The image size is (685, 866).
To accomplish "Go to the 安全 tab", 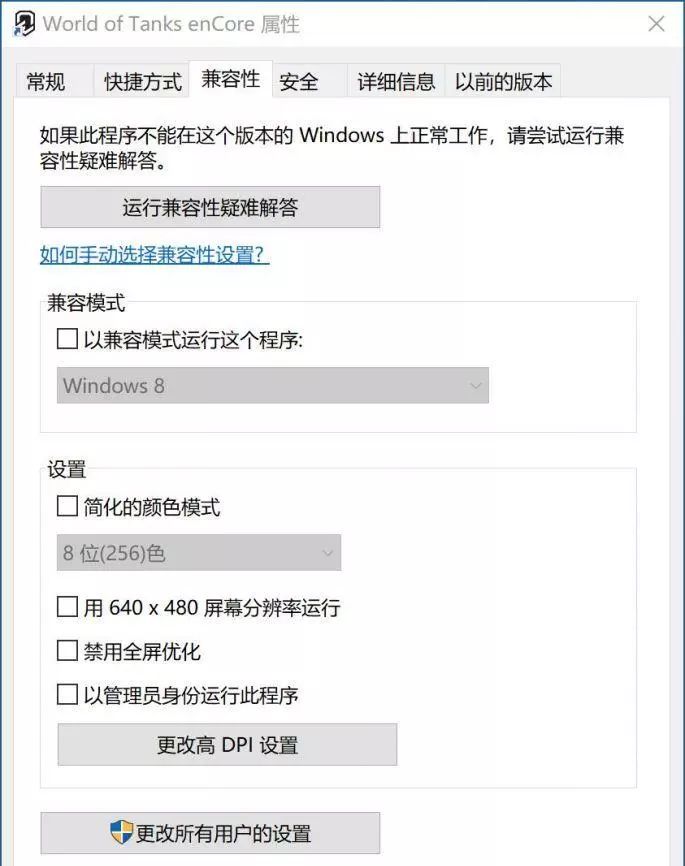I will coord(299,82).
